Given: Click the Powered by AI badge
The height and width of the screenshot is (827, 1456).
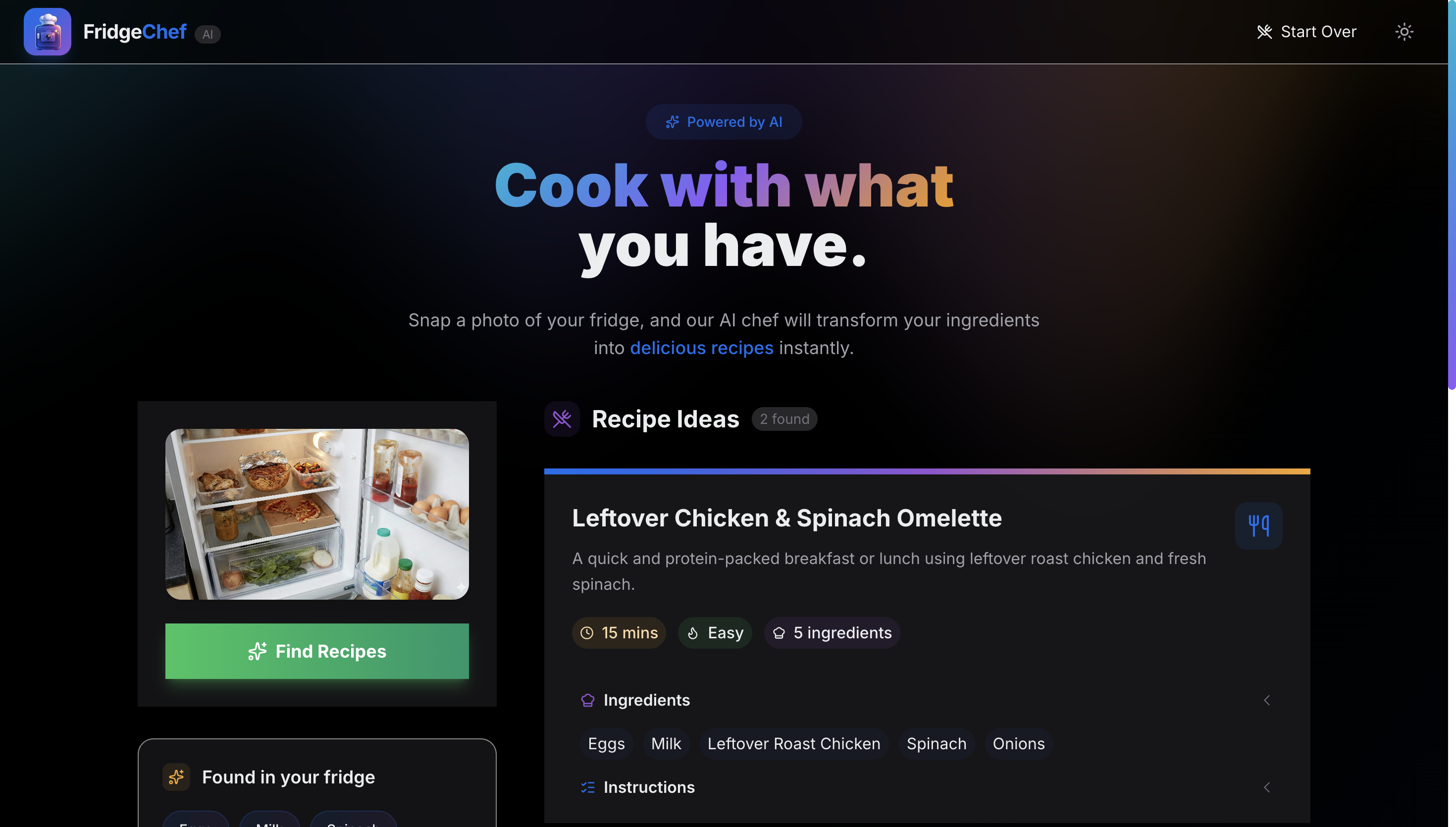Looking at the screenshot, I should 724,121.
